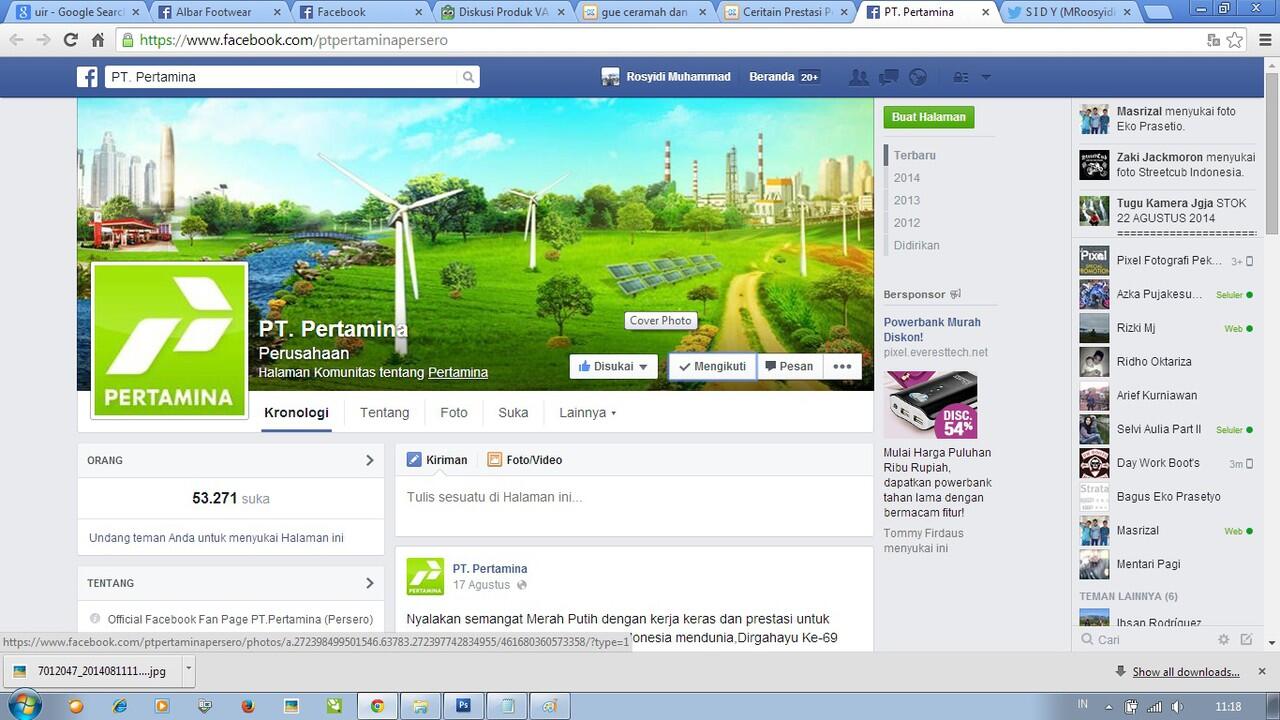Screen dimensions: 1280x720
Task: Go to Beranda home feed
Action: point(771,77)
